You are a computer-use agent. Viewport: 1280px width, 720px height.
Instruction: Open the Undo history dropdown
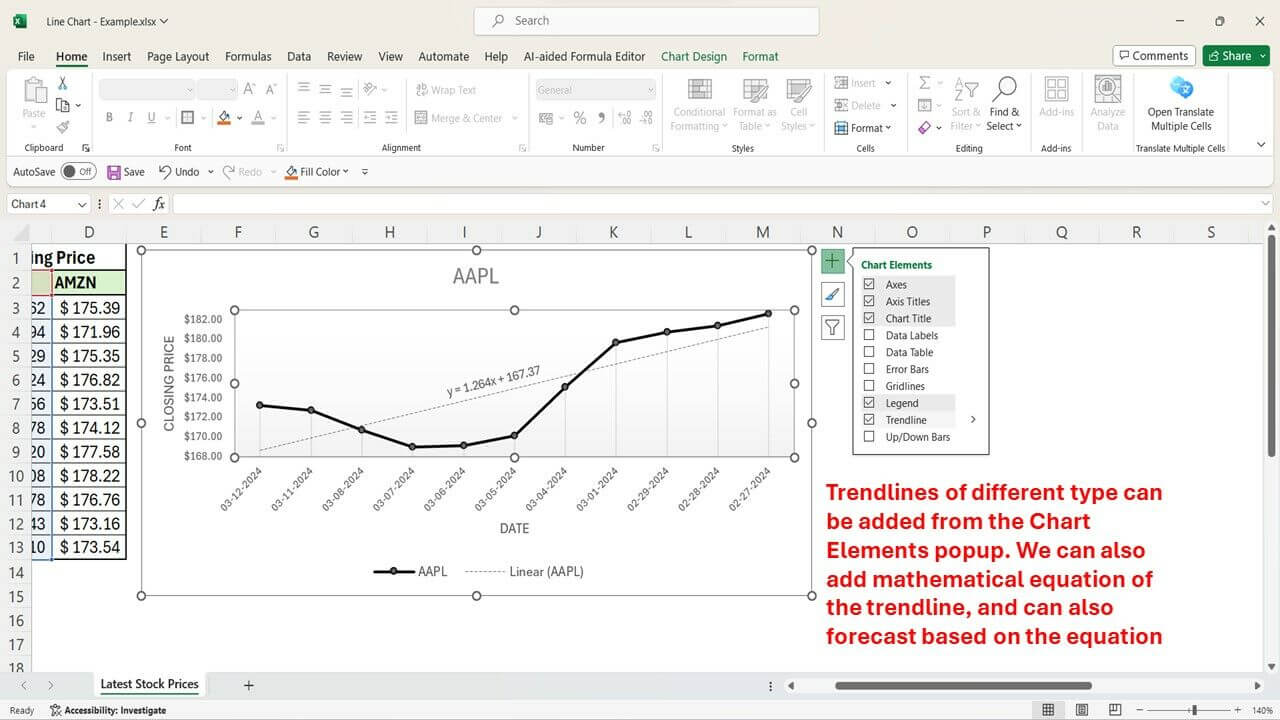click(211, 172)
